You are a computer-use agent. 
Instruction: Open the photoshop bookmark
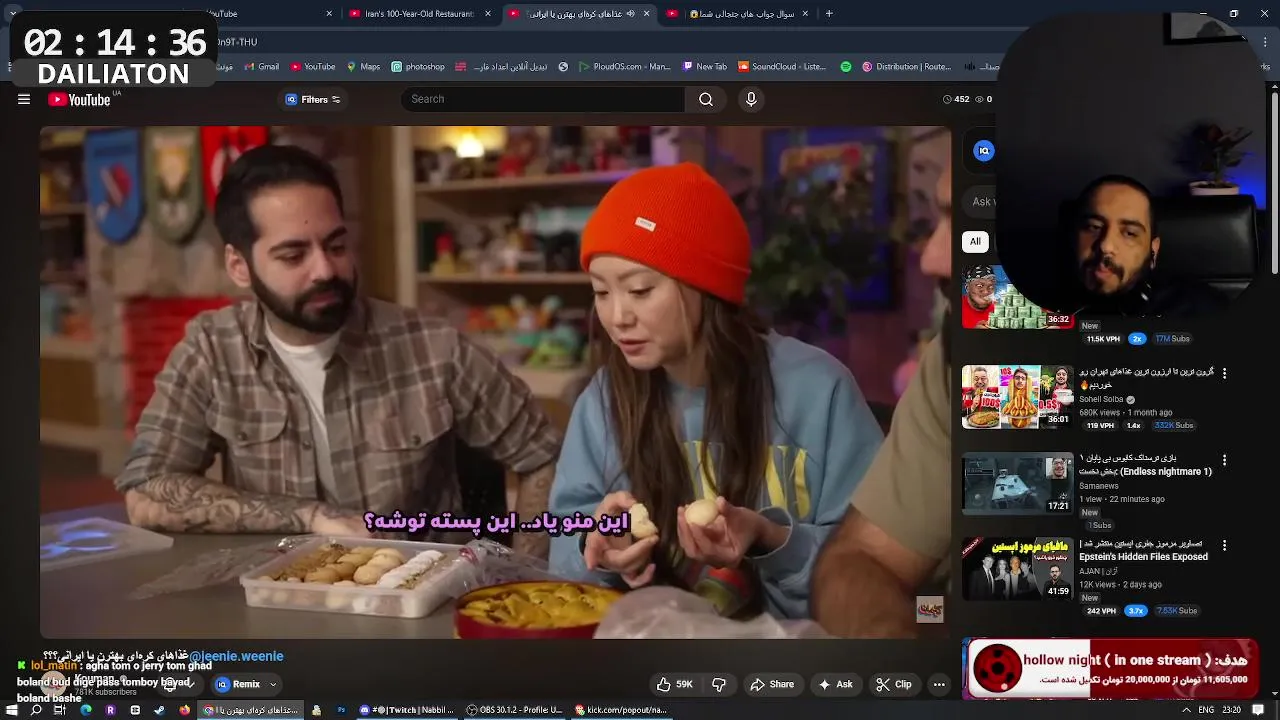coord(418,67)
